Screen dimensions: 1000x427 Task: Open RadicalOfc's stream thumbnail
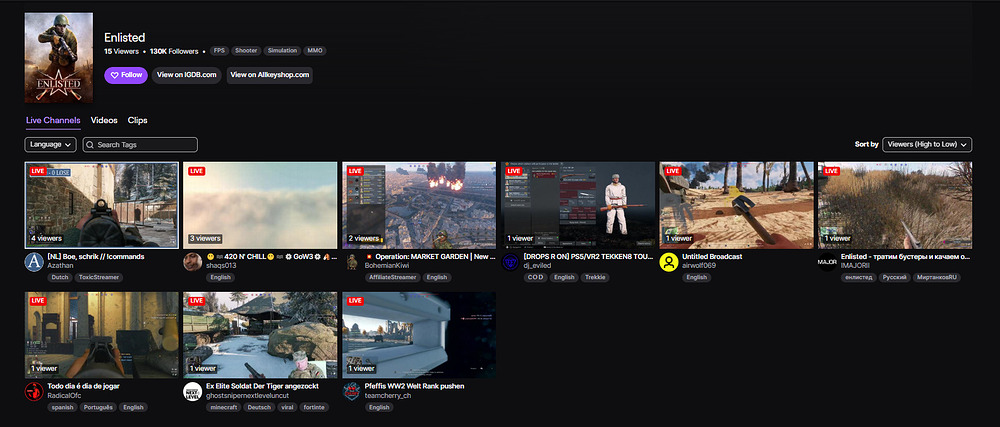[101, 335]
